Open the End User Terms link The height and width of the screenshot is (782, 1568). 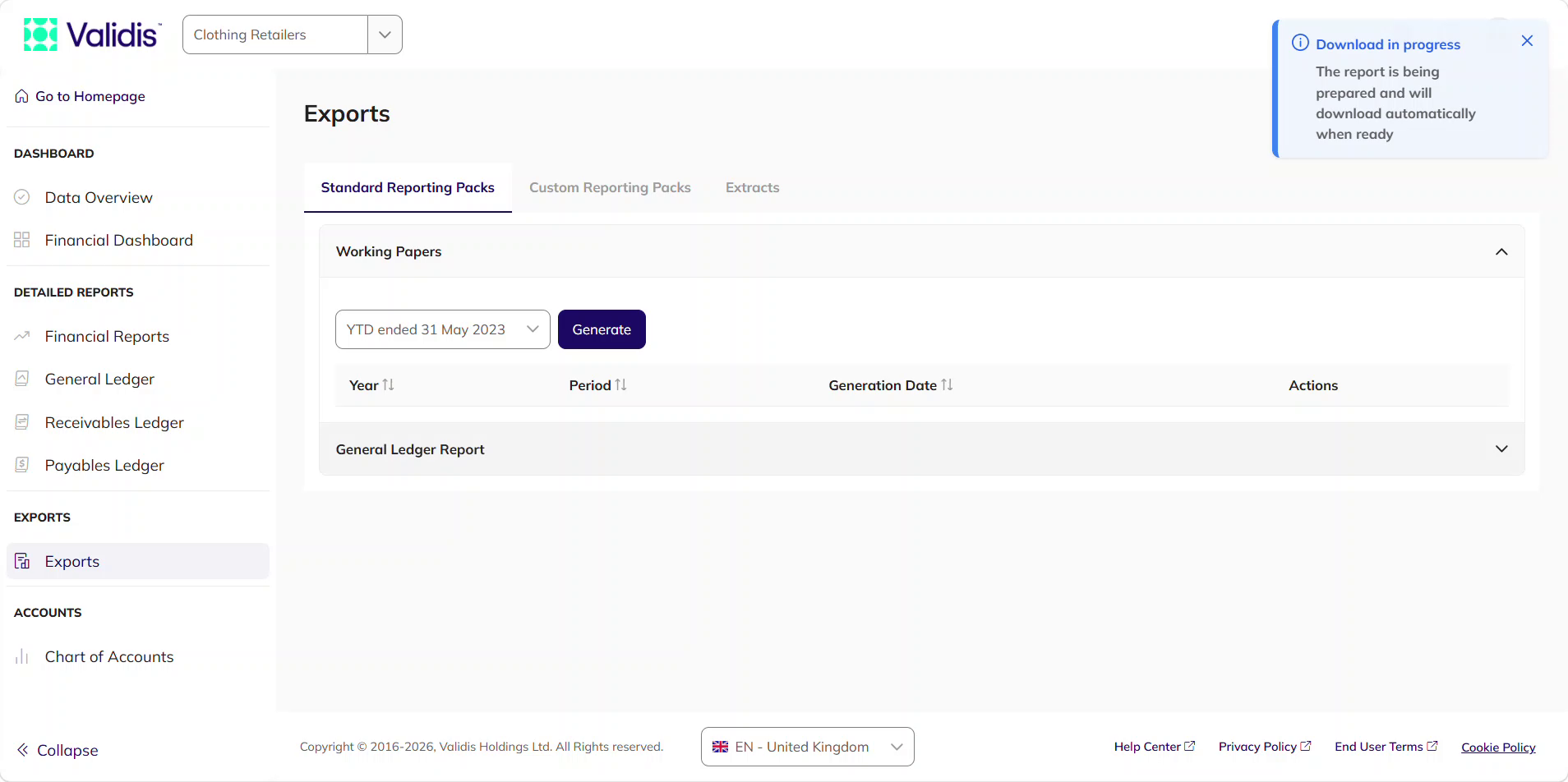(1386, 746)
